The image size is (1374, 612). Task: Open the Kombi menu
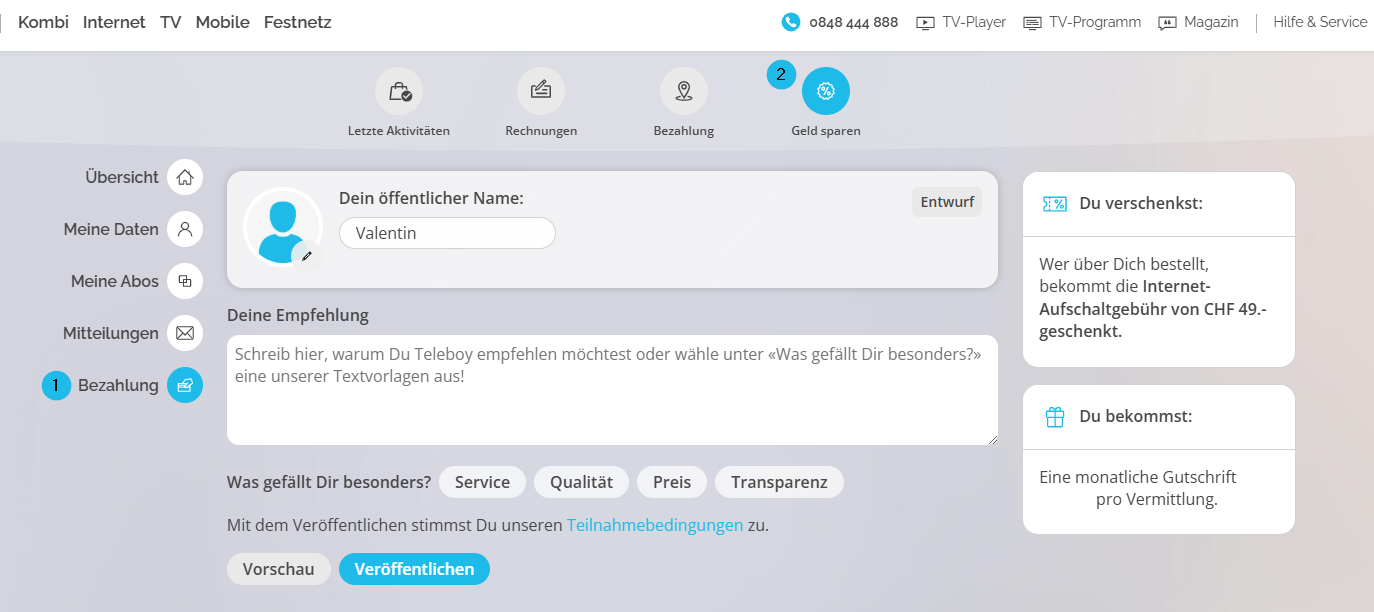43,22
